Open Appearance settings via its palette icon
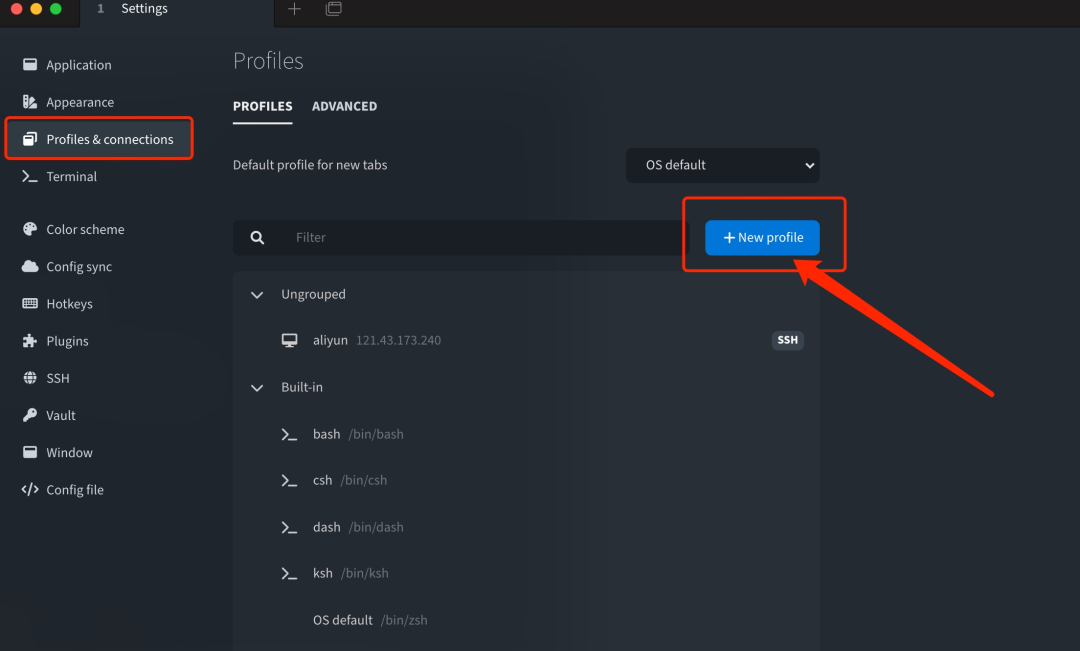The image size is (1080, 651). [30, 102]
